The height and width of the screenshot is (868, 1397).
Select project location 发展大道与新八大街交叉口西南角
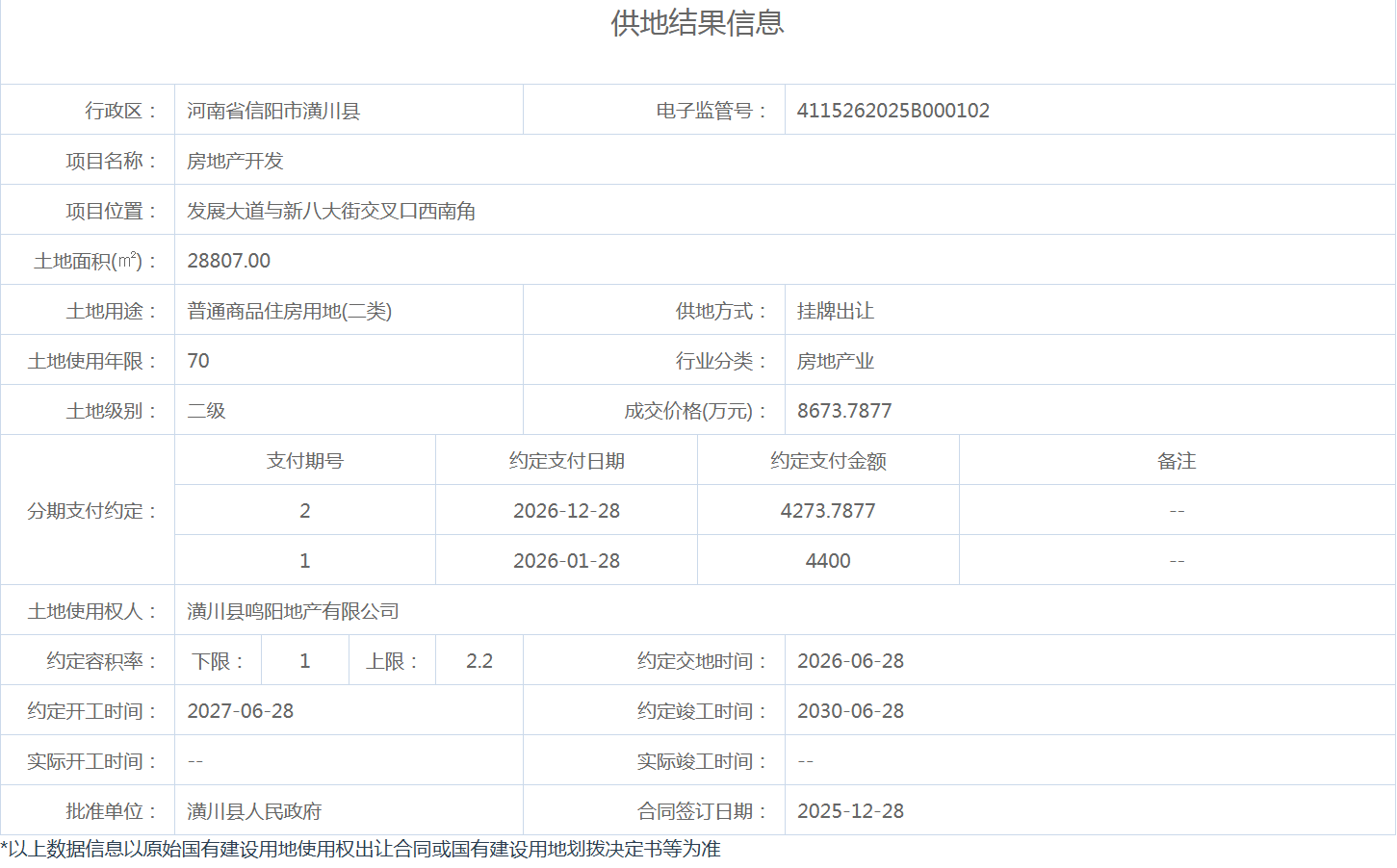[331, 211]
